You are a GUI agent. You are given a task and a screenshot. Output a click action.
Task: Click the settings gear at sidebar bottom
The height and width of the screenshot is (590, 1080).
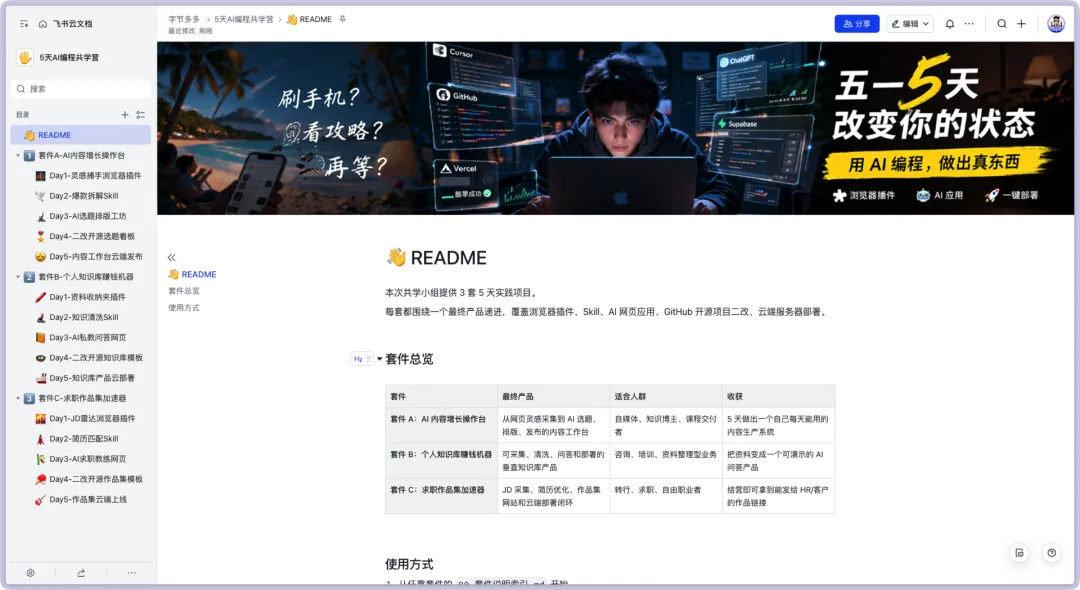click(29, 572)
